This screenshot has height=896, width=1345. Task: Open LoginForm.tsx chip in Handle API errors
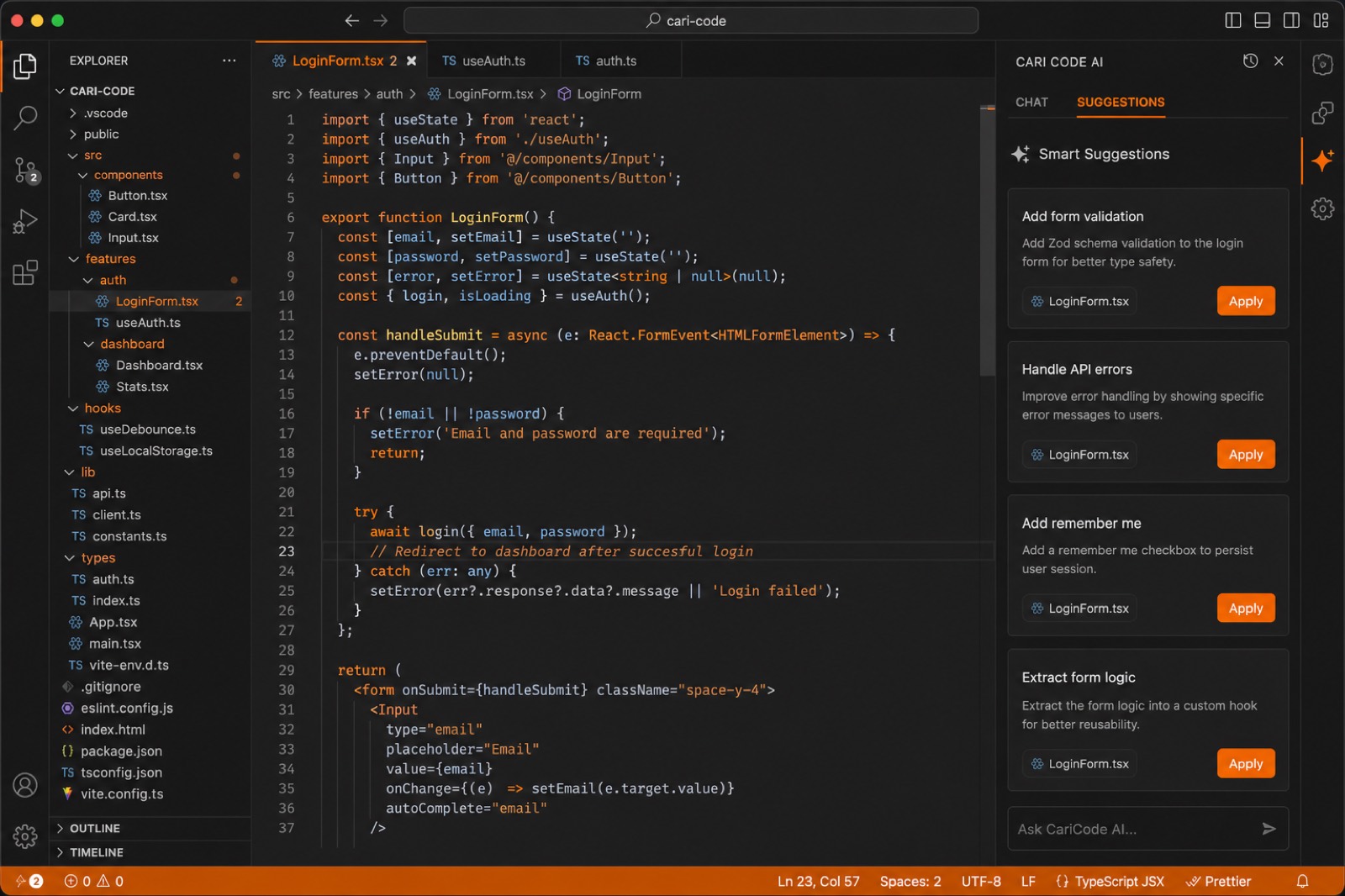coord(1079,455)
